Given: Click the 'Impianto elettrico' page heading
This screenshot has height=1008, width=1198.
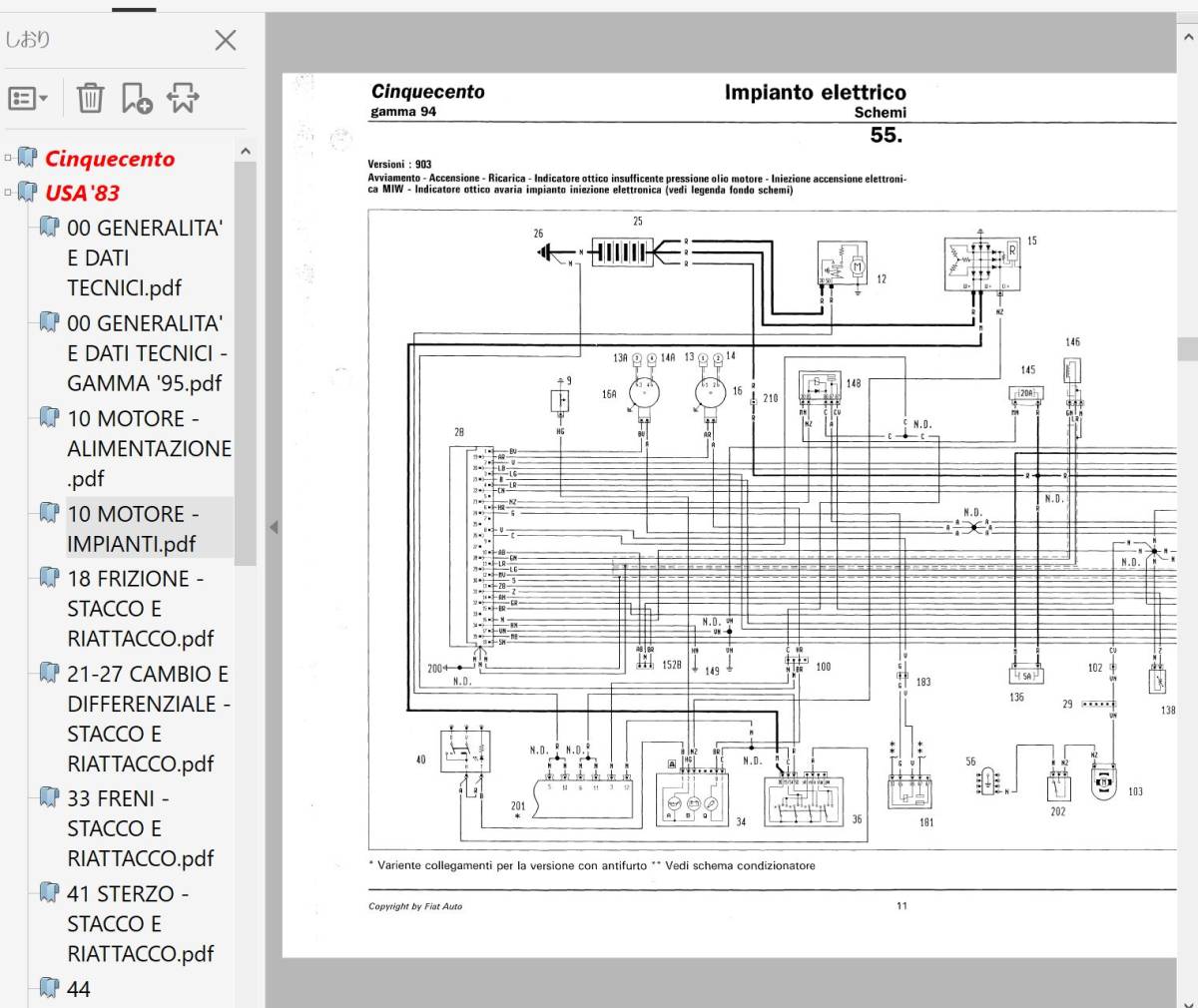Looking at the screenshot, I should pos(815,92).
